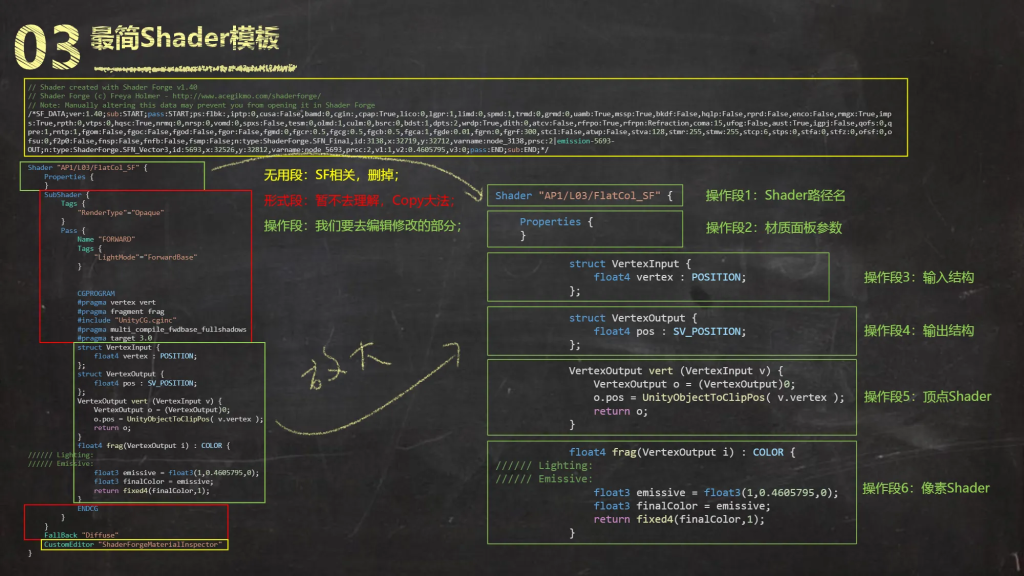Click the "操作段4：输出结构" label
The image size is (1024, 576).
pos(918,330)
